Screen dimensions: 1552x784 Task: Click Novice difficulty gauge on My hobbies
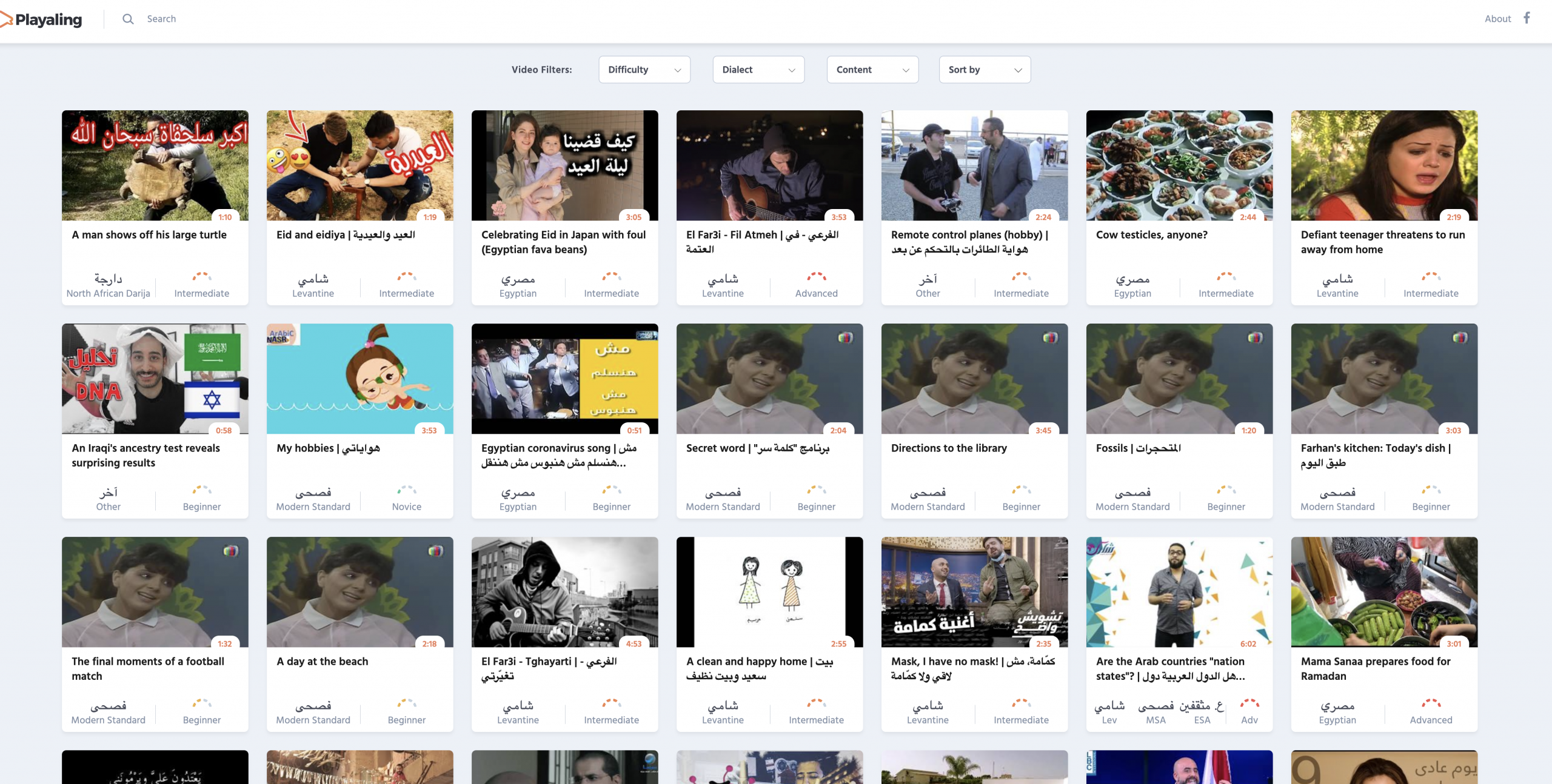click(406, 490)
